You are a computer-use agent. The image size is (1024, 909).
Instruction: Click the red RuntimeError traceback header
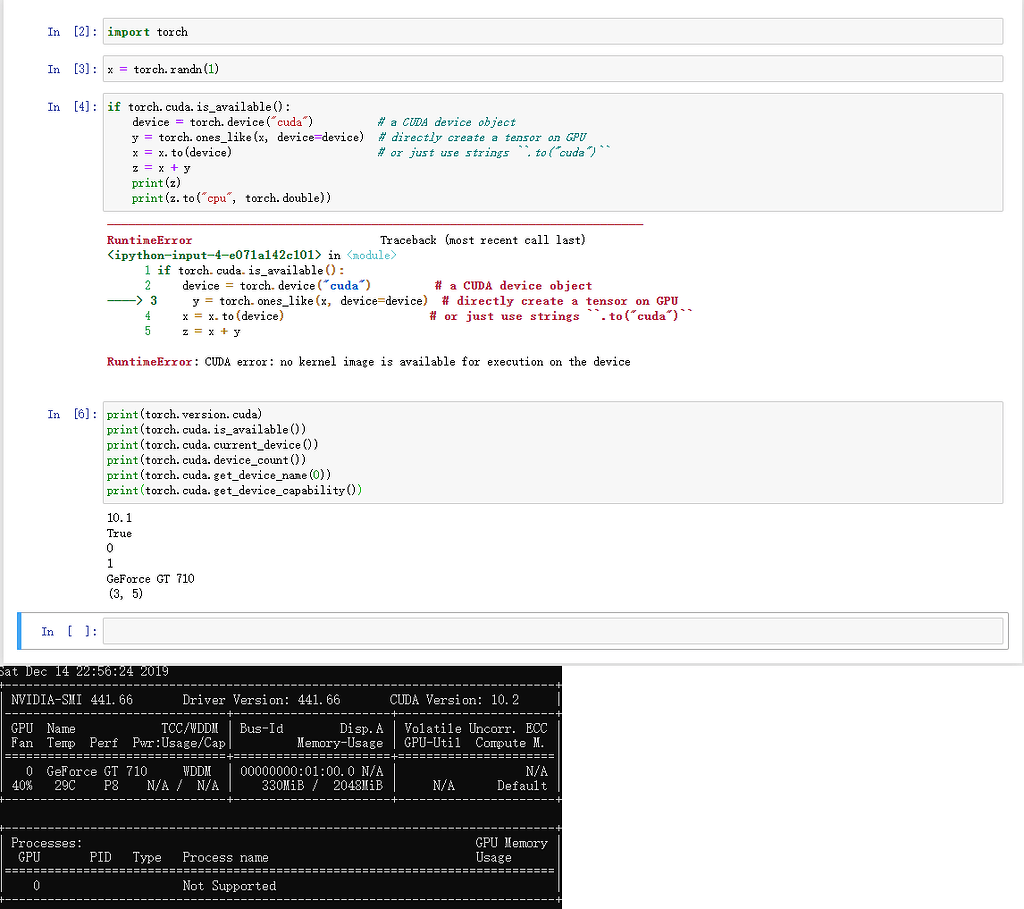point(149,240)
